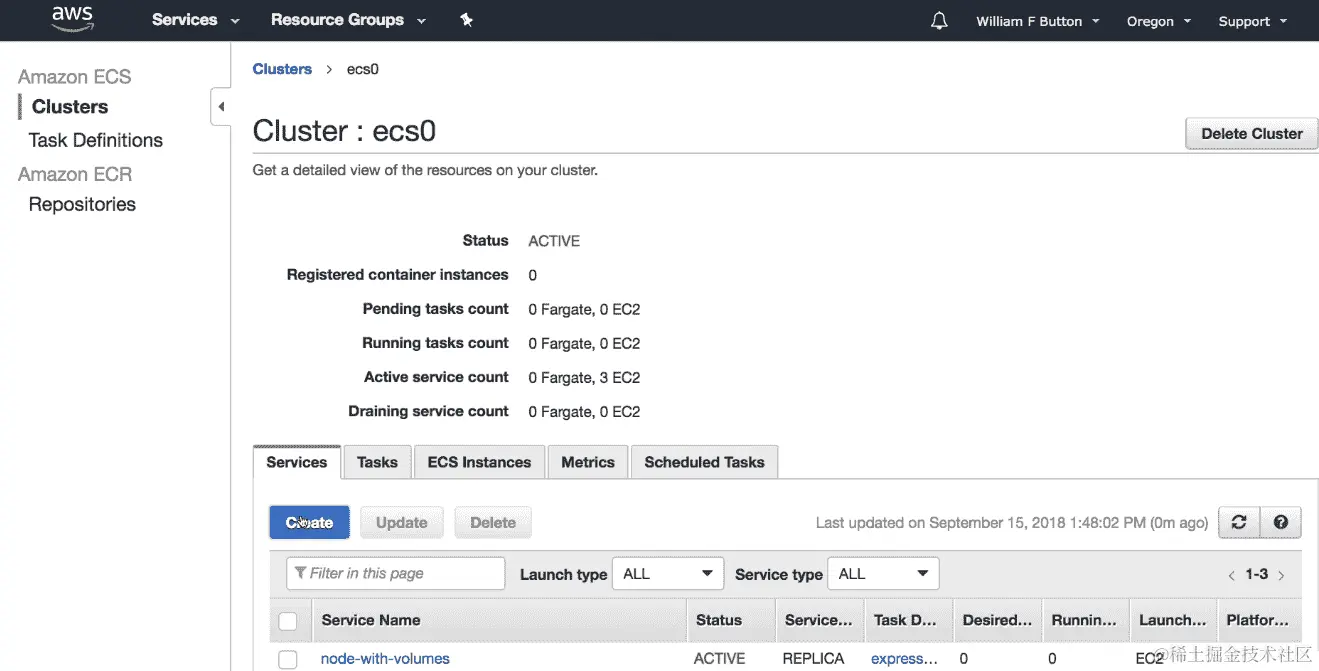Open the Oregon region selector

tap(1158, 21)
